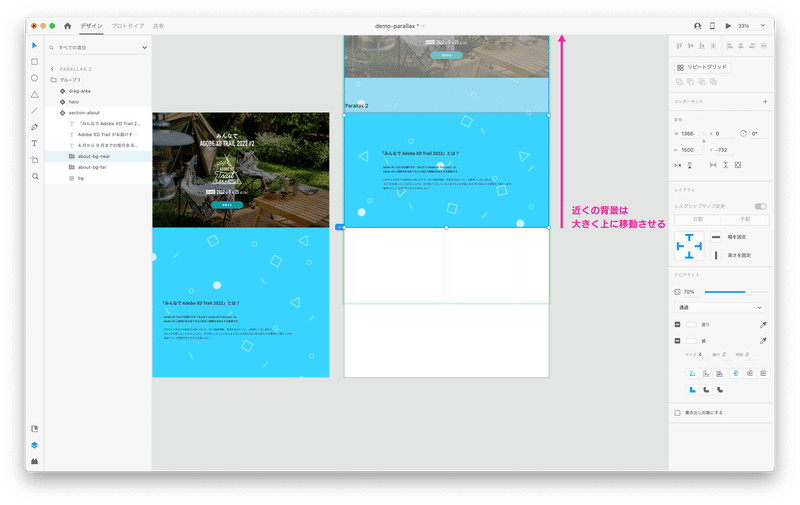Flip the selection horizontally

[678, 165]
